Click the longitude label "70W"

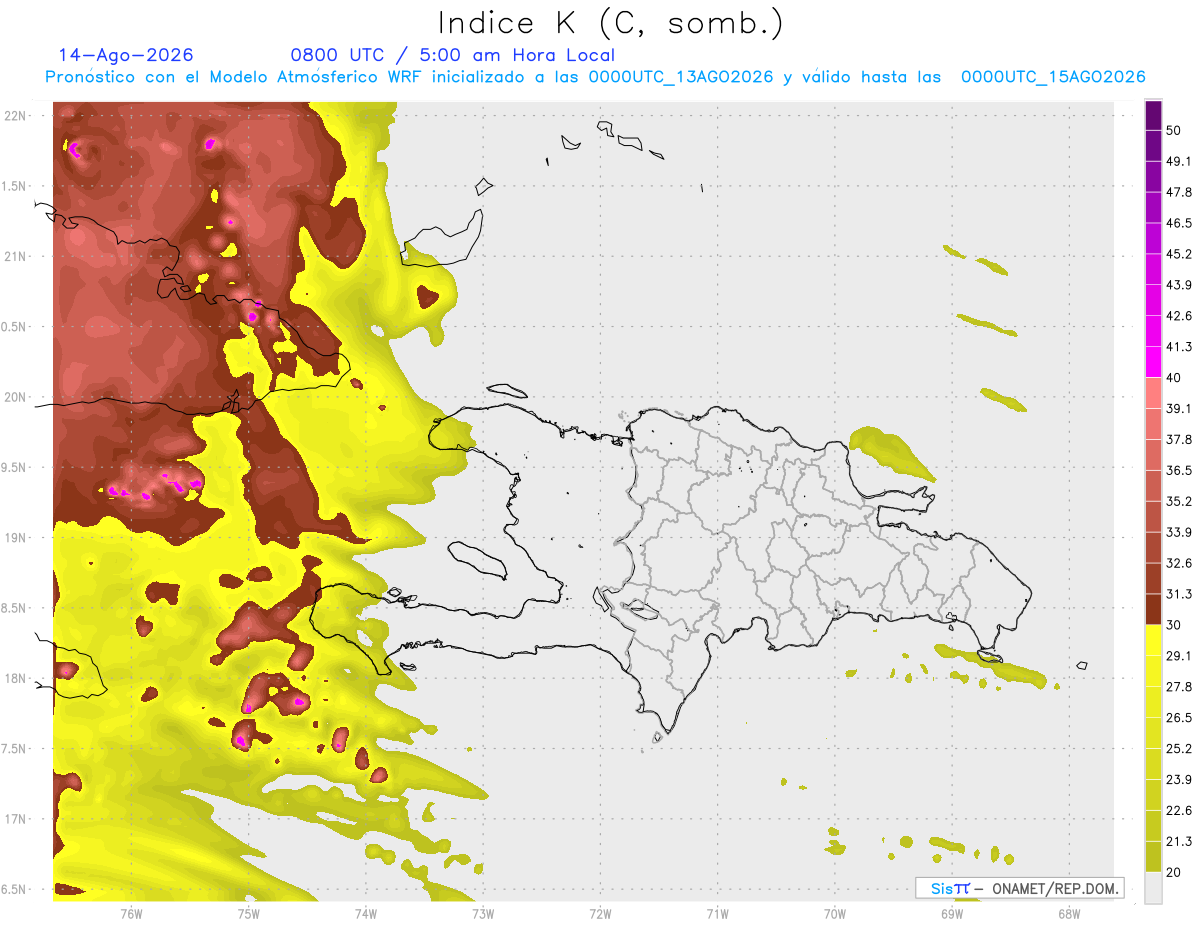coord(835,914)
